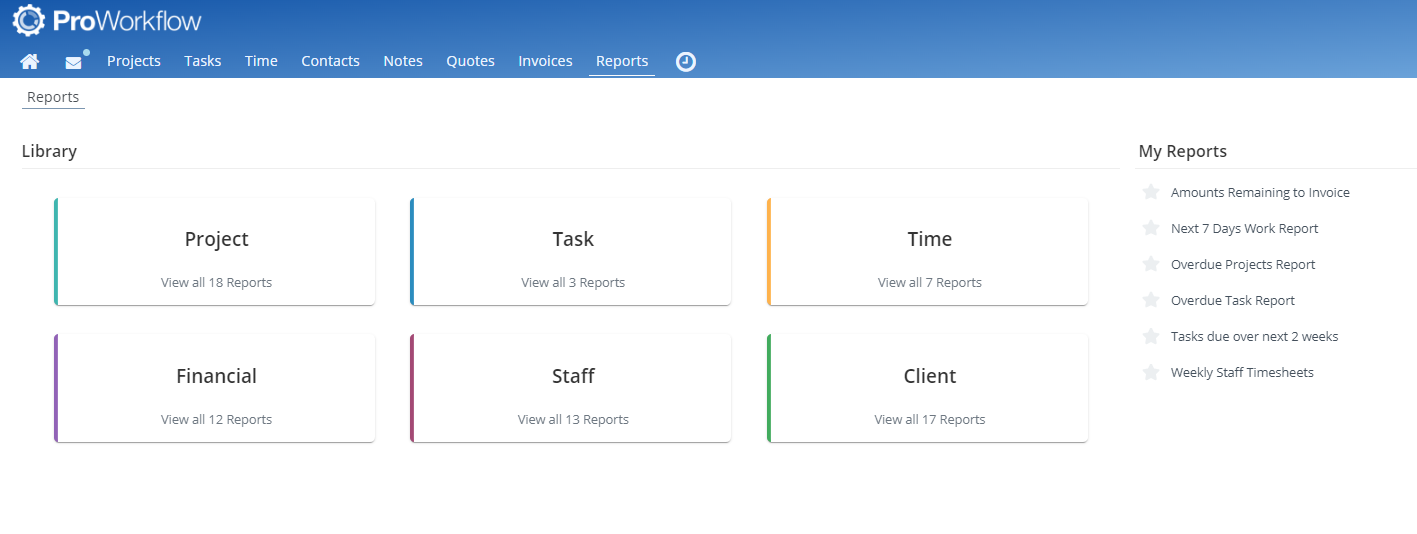Star Tasks due over next 2 weeks

(1151, 336)
